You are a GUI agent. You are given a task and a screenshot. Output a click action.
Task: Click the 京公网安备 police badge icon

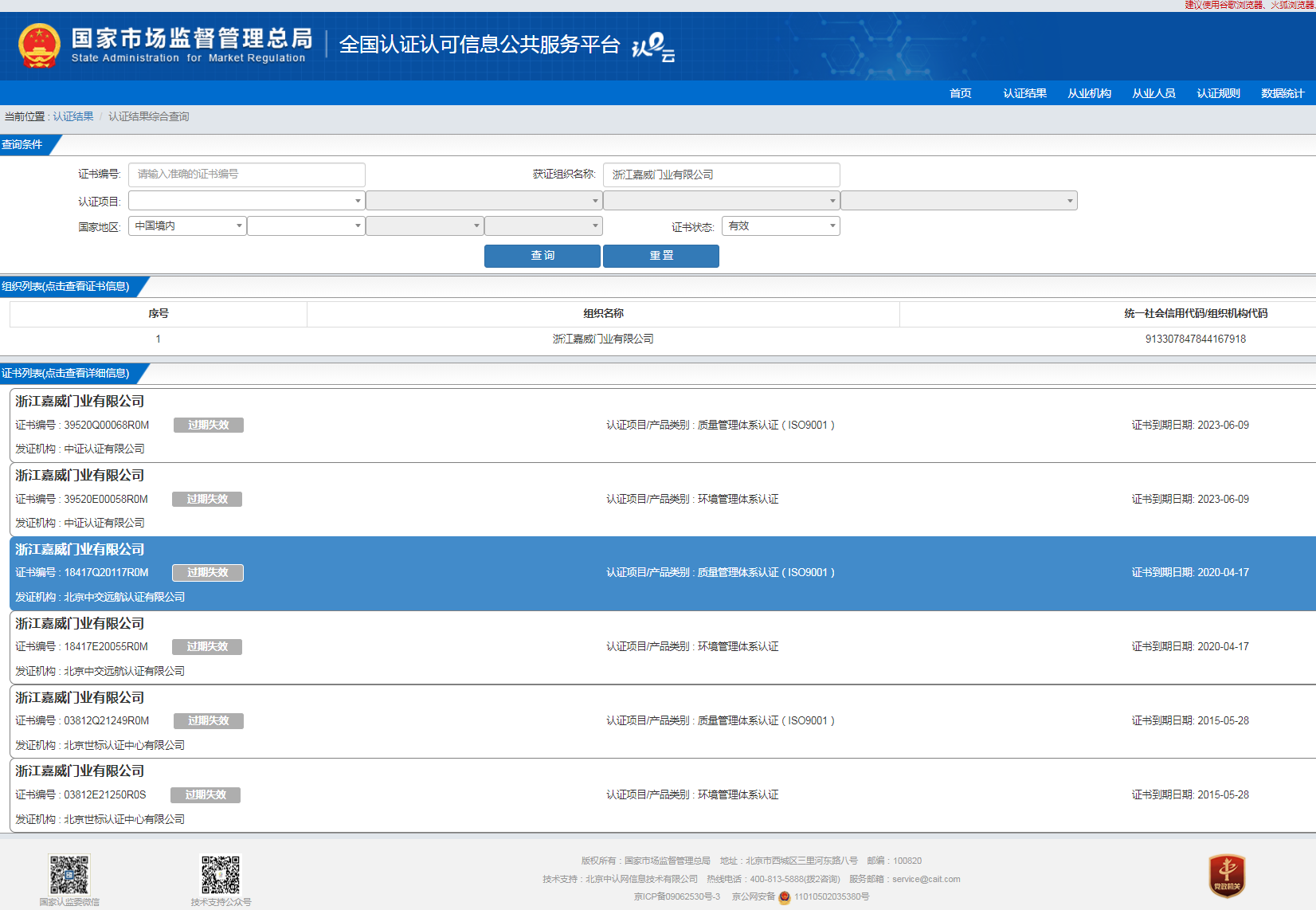pyautogui.click(x=785, y=897)
